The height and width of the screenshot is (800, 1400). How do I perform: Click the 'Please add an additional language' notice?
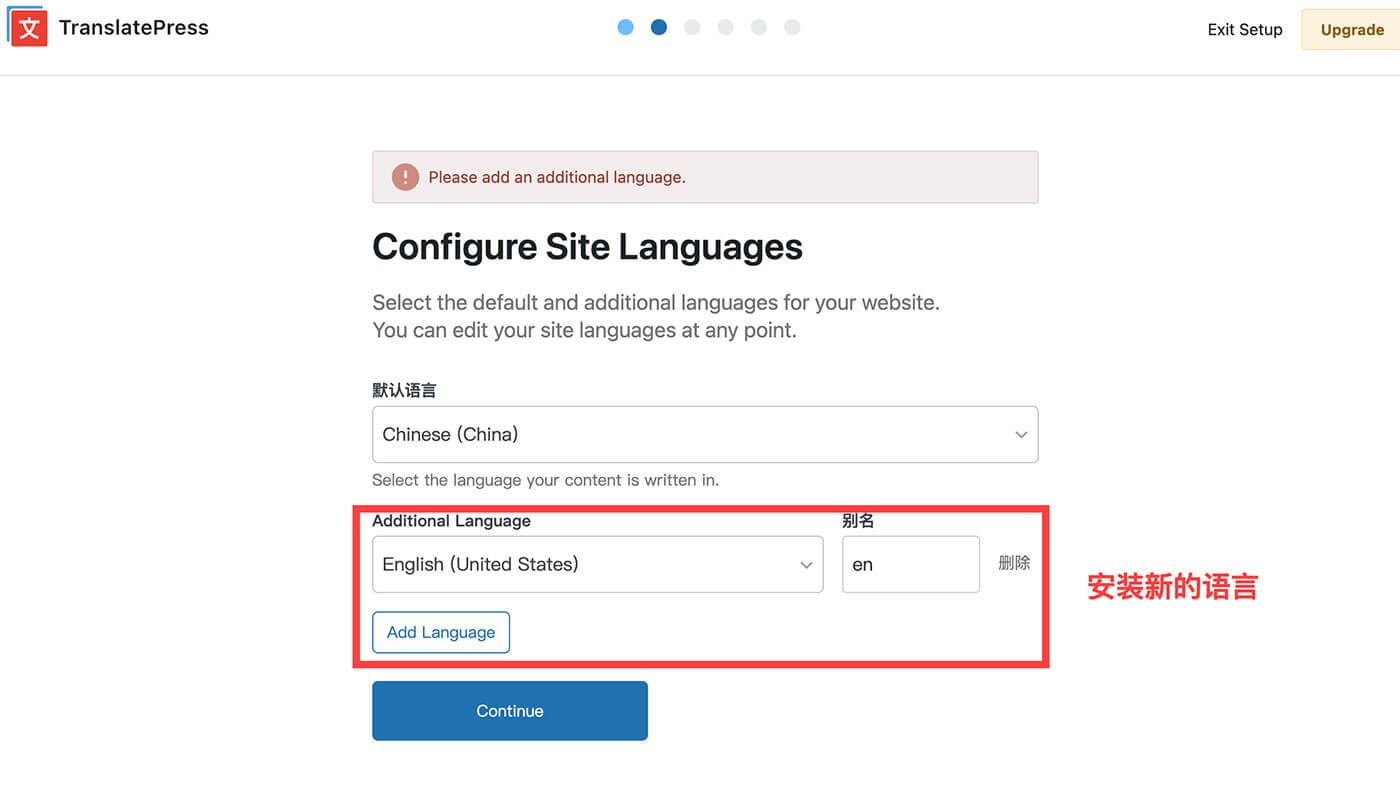tap(705, 177)
